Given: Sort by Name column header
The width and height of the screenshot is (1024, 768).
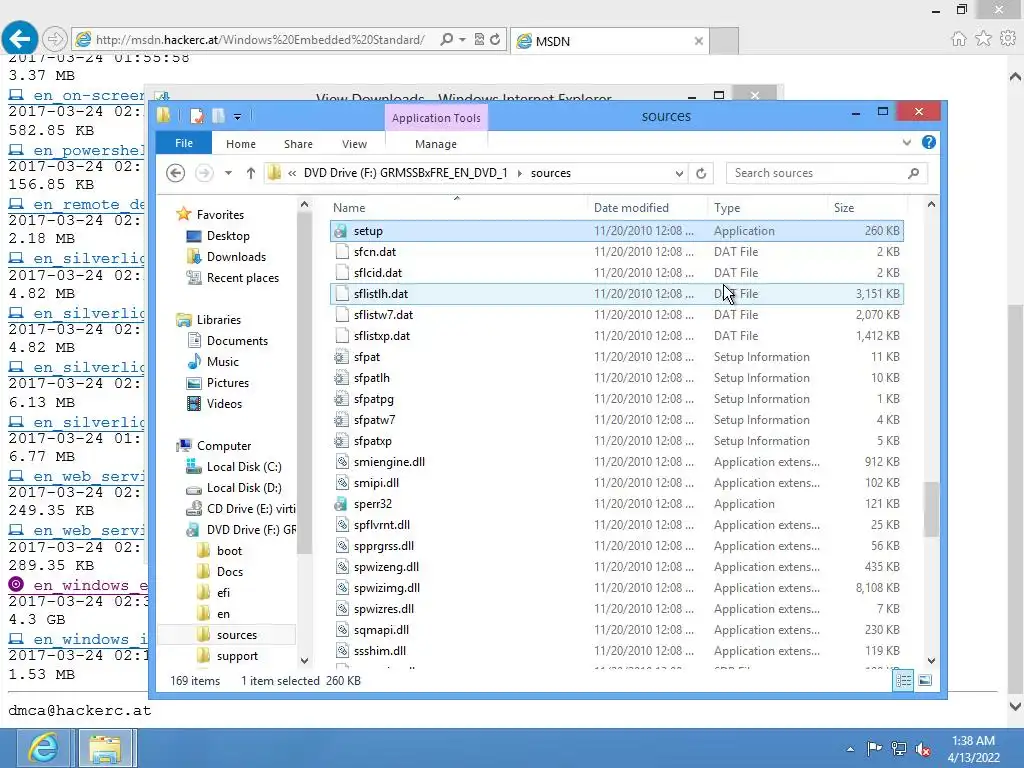Looking at the screenshot, I should pyautogui.click(x=457, y=208).
